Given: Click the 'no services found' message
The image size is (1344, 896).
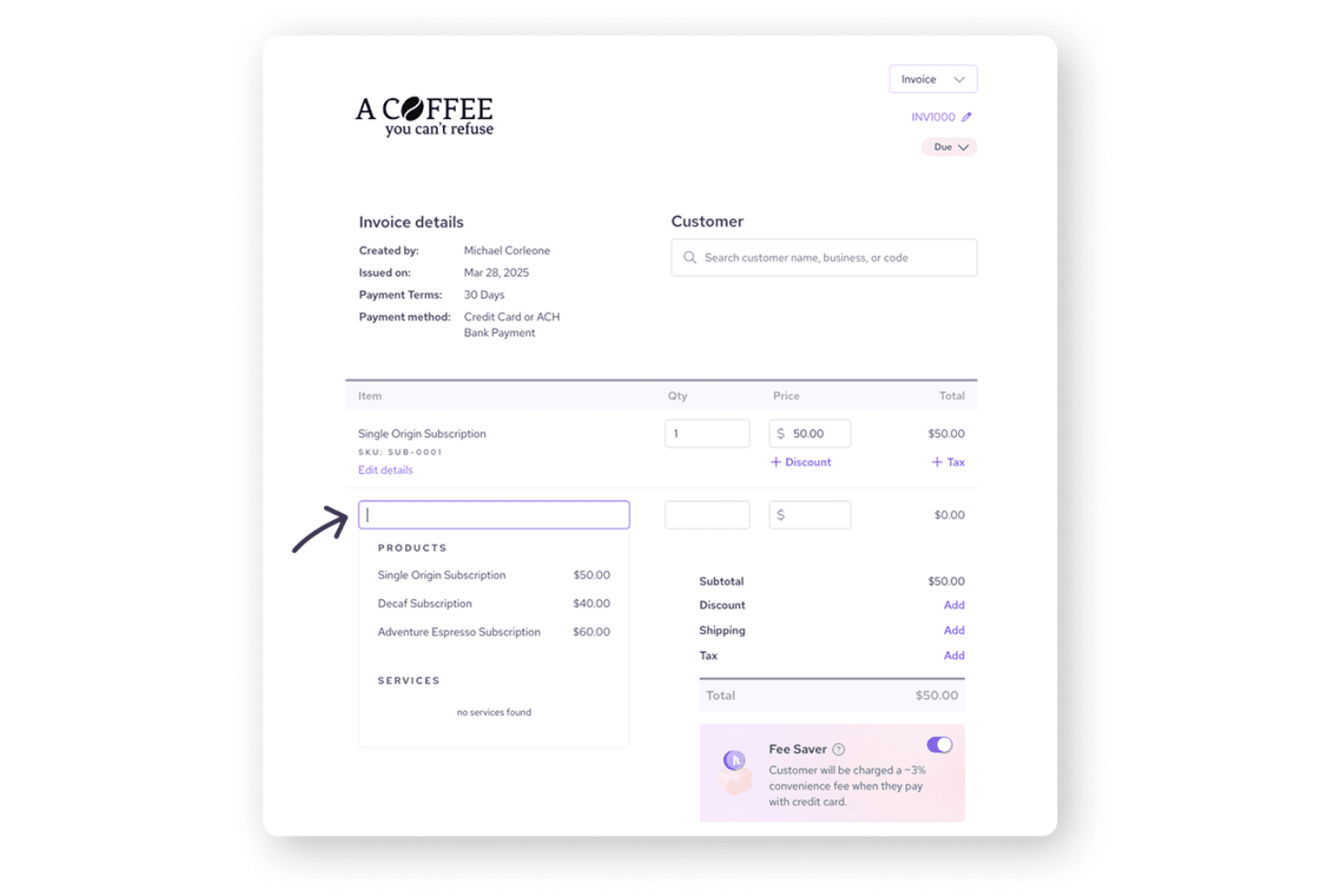Looking at the screenshot, I should 494,713.
